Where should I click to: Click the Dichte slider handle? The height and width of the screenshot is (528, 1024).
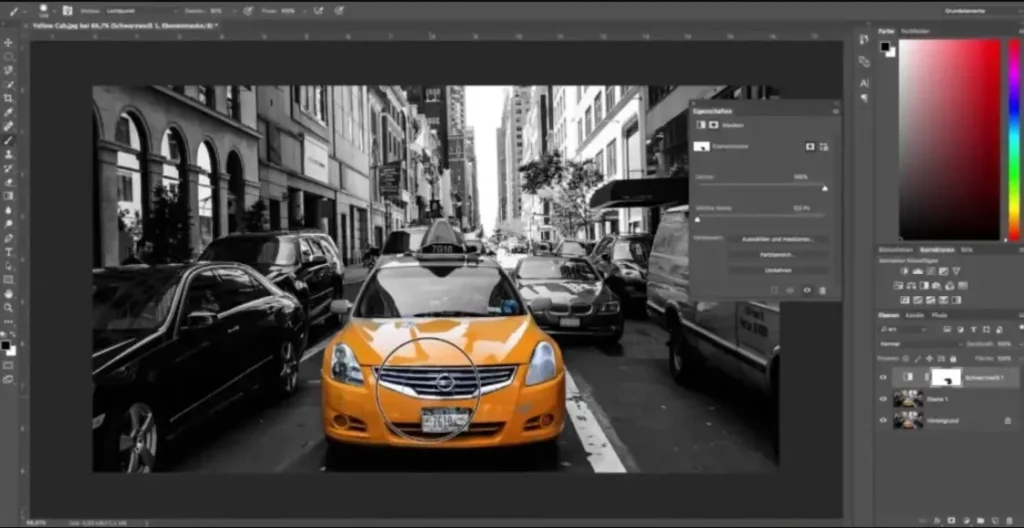(x=825, y=188)
